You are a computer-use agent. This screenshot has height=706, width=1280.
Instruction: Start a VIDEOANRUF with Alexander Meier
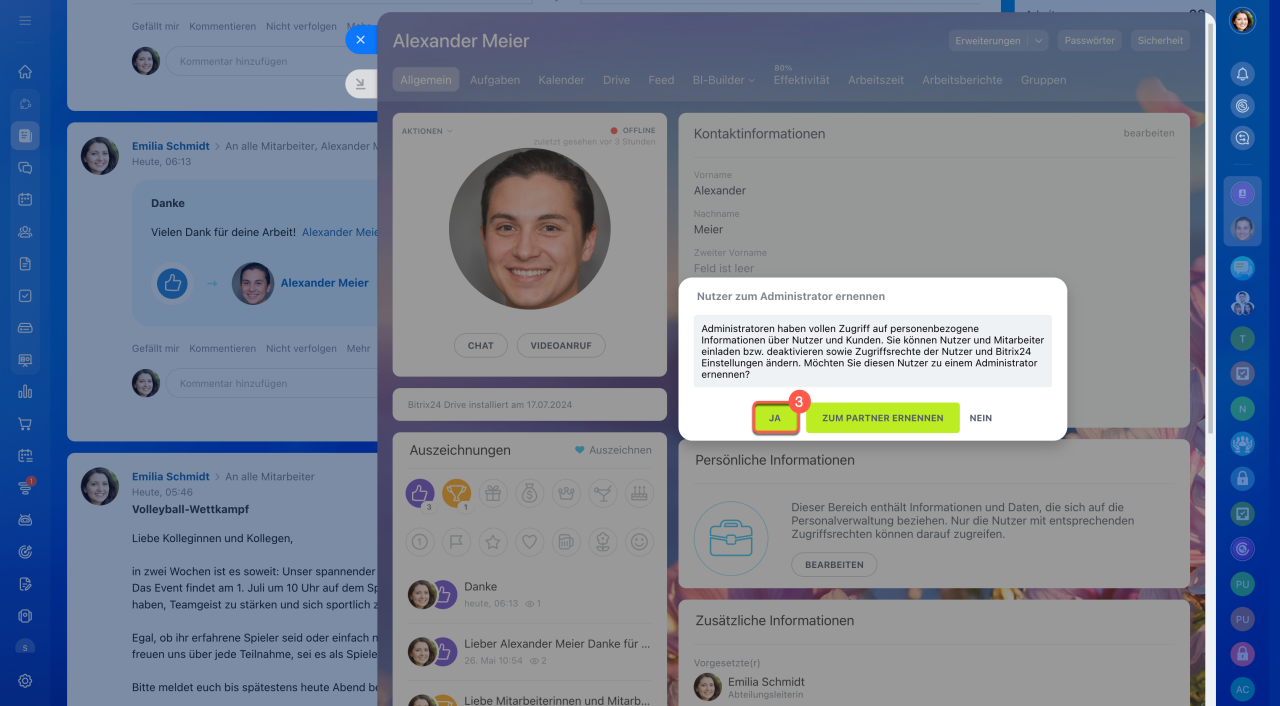click(x=561, y=346)
